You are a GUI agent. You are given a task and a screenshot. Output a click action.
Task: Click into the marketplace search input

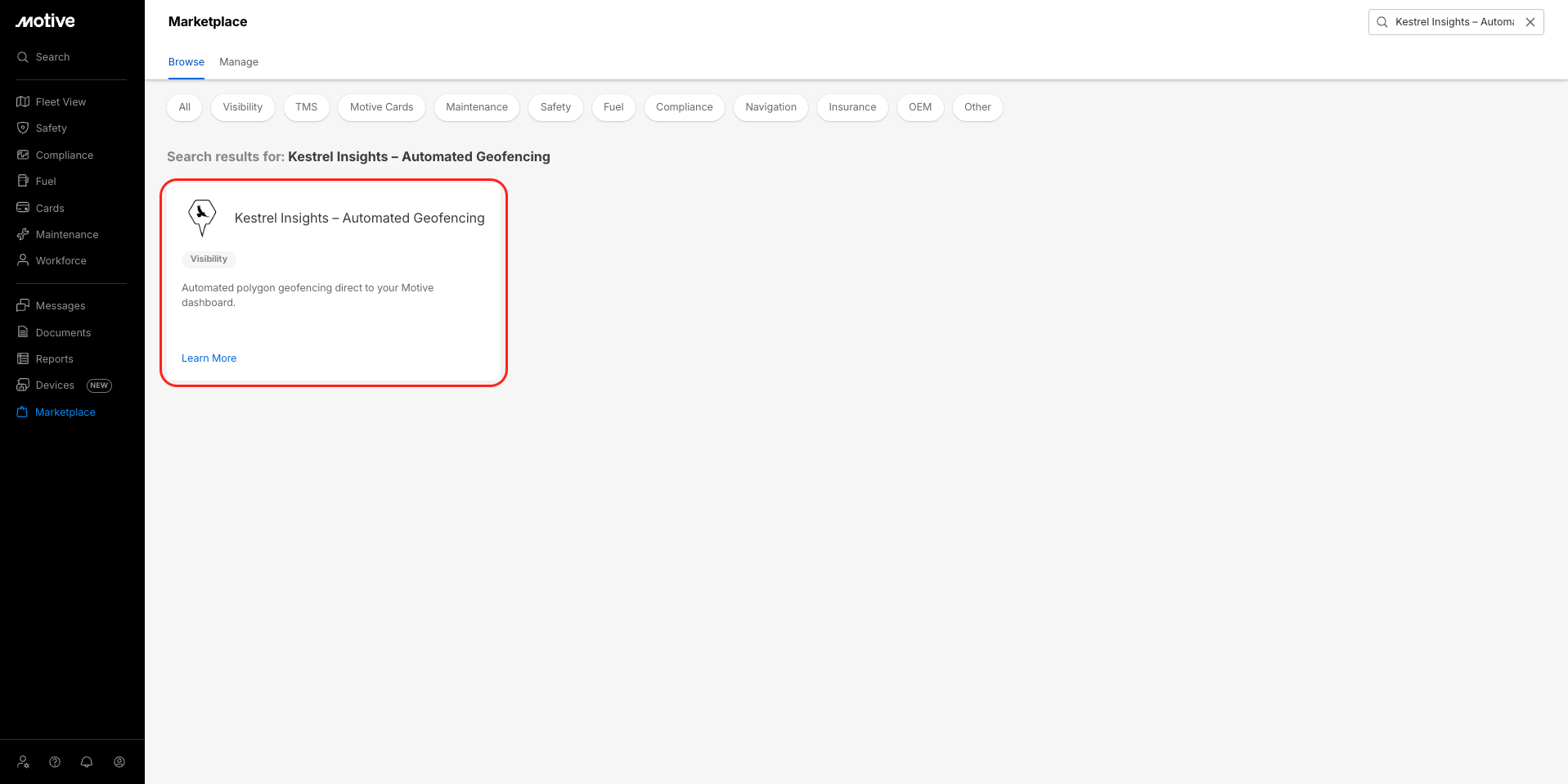click(x=1454, y=22)
